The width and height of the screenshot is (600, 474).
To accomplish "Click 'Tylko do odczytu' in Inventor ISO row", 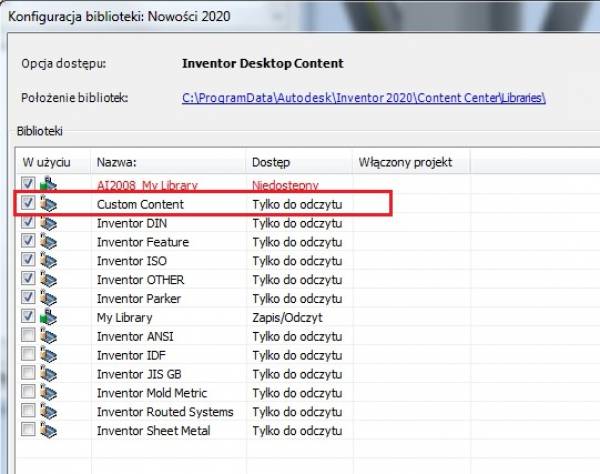I will pos(297,261).
